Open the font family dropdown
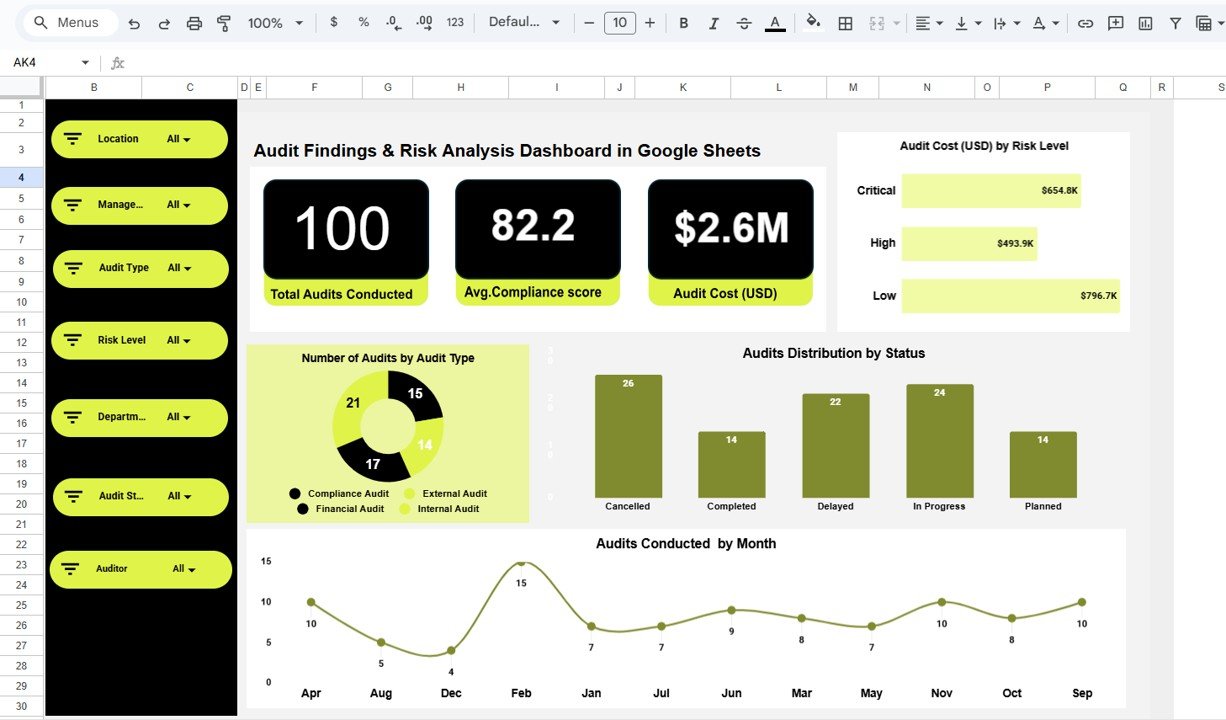Image resolution: width=1226 pixels, height=720 pixels. (x=524, y=22)
